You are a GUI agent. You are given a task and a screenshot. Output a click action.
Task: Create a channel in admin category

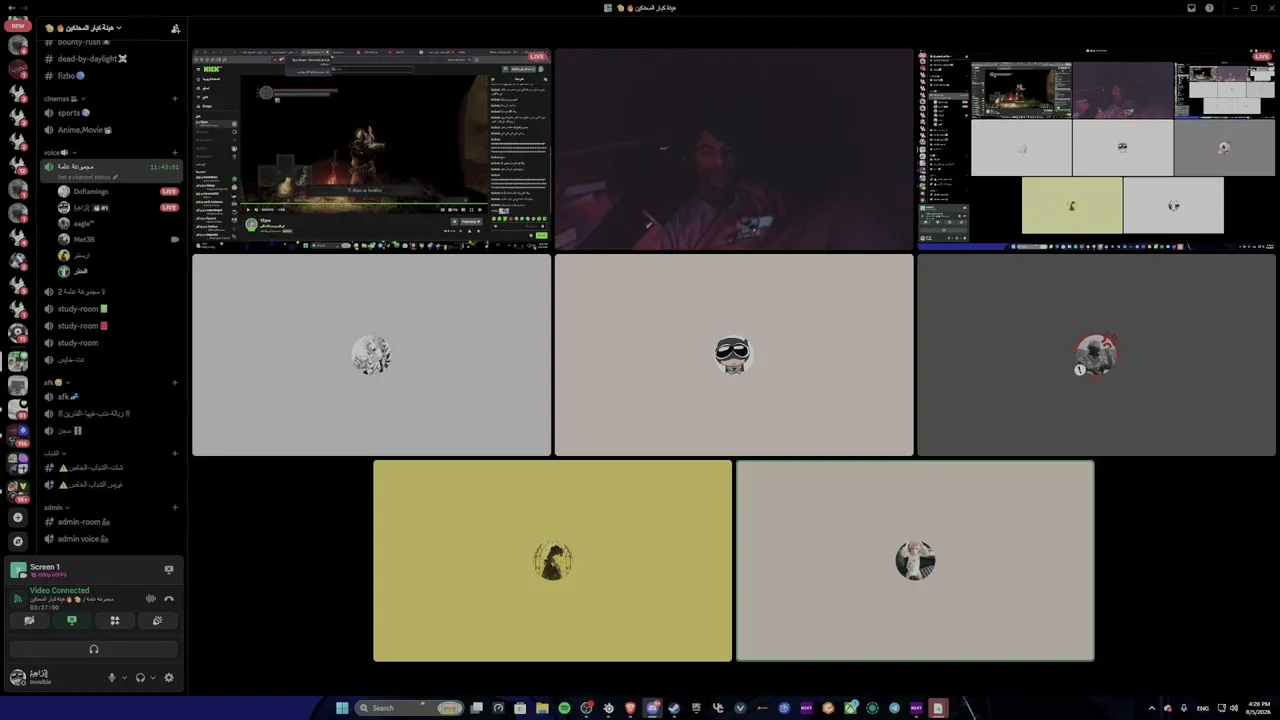(175, 507)
